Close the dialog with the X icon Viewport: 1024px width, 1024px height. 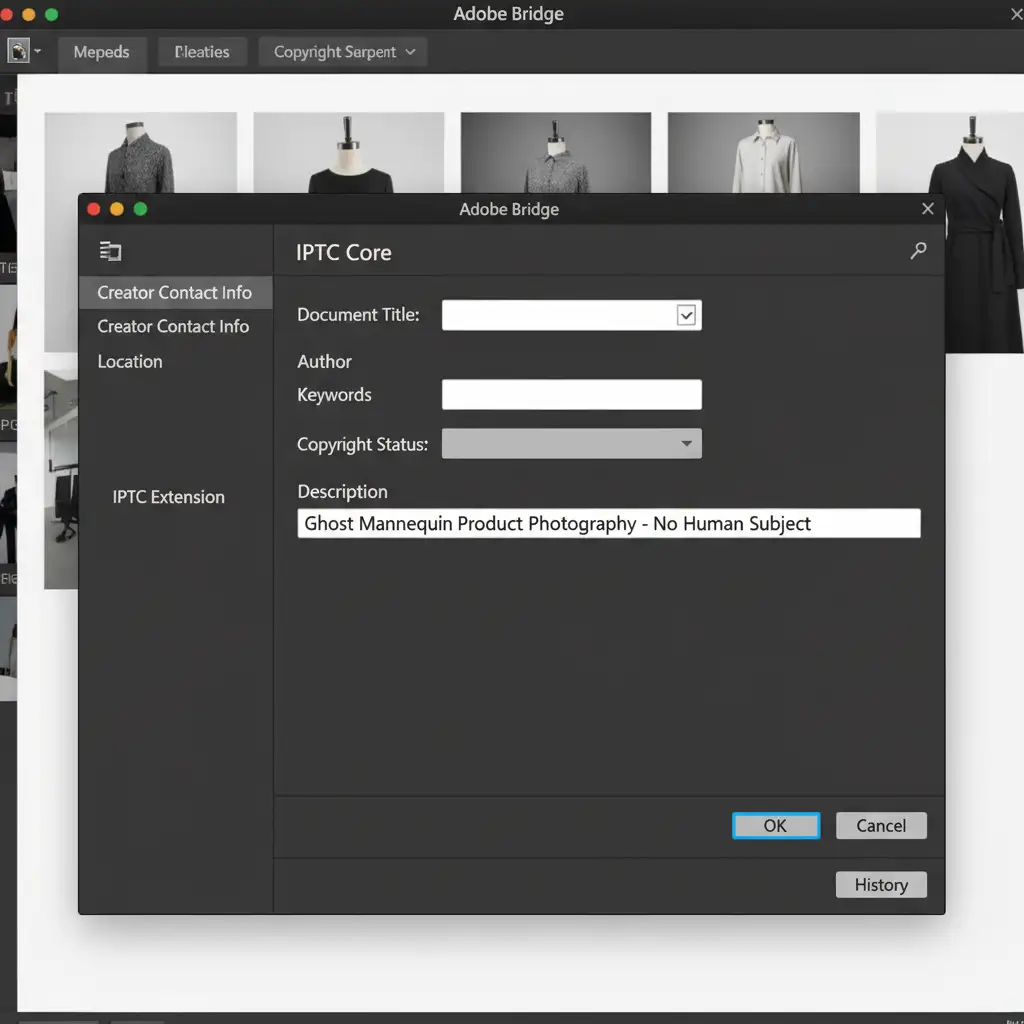(x=927, y=209)
